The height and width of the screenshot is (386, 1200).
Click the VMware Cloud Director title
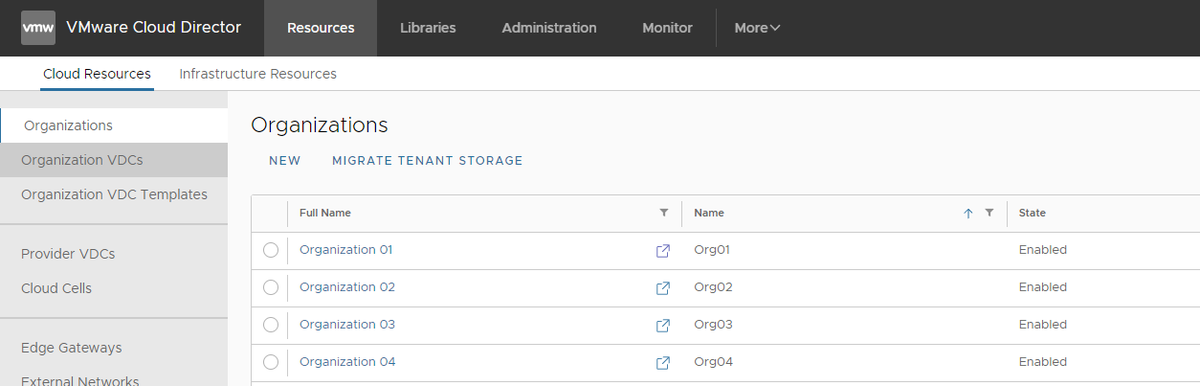(153, 27)
